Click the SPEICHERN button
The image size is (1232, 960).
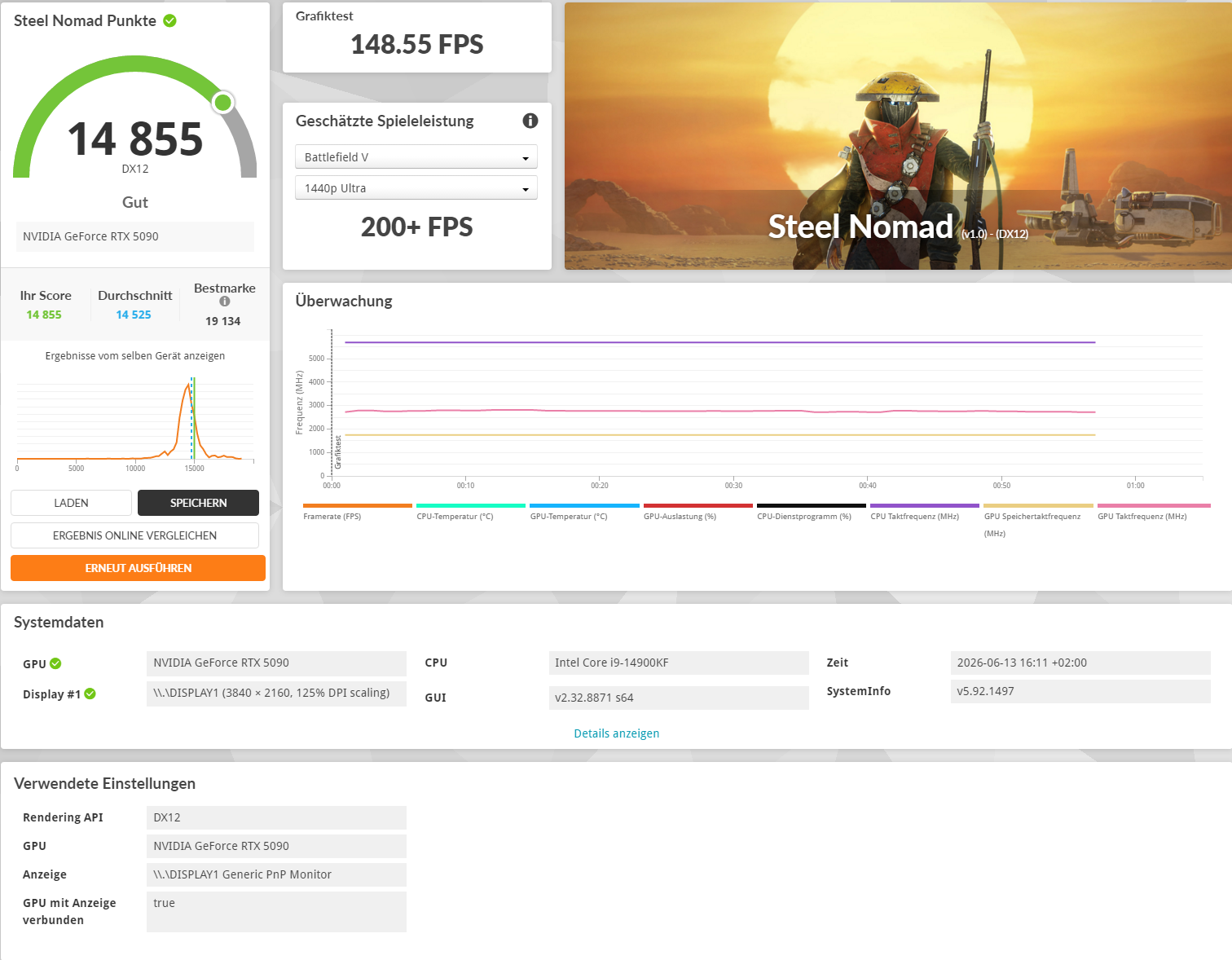click(x=198, y=503)
